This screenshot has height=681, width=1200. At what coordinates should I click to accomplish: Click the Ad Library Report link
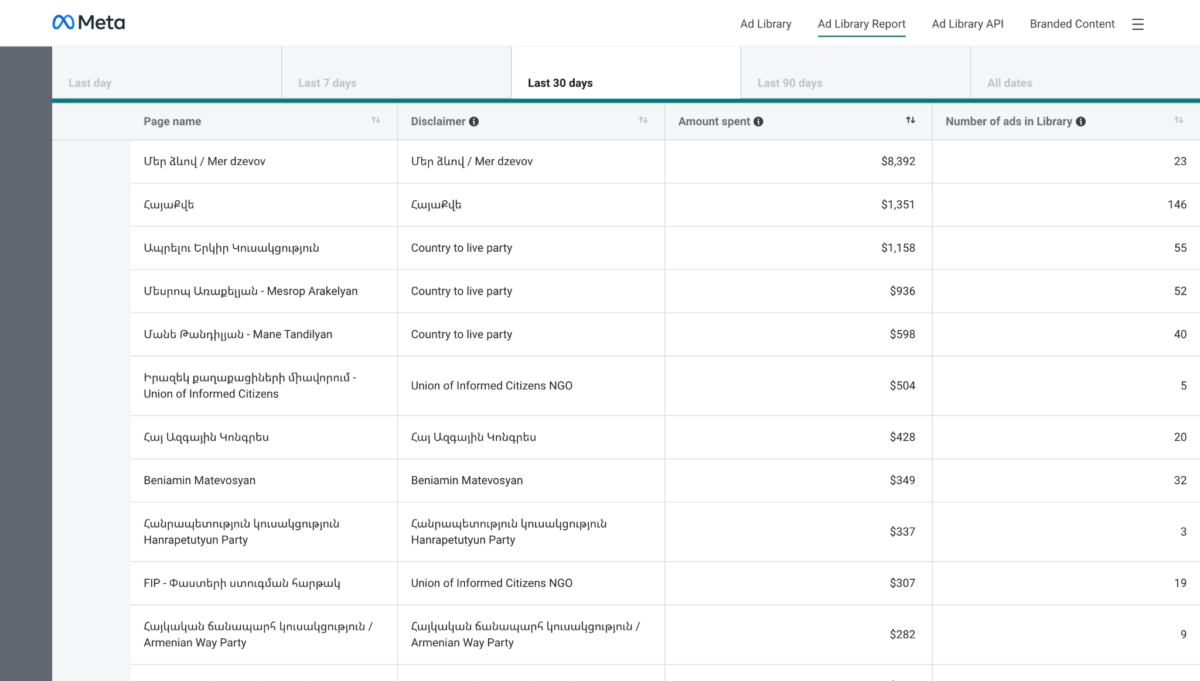click(x=861, y=24)
